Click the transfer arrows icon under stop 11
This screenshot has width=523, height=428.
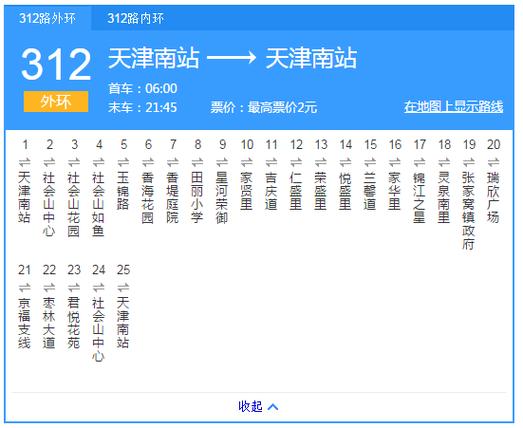tap(272, 162)
